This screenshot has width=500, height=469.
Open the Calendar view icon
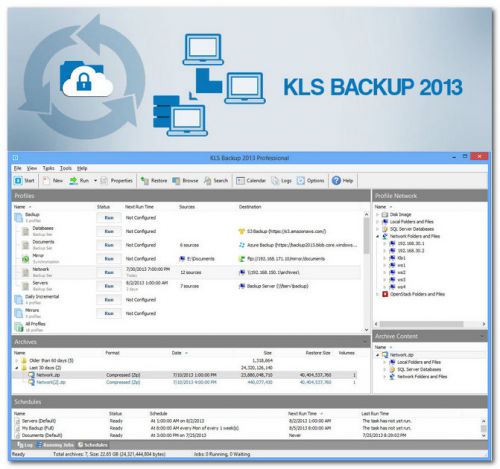click(240, 180)
